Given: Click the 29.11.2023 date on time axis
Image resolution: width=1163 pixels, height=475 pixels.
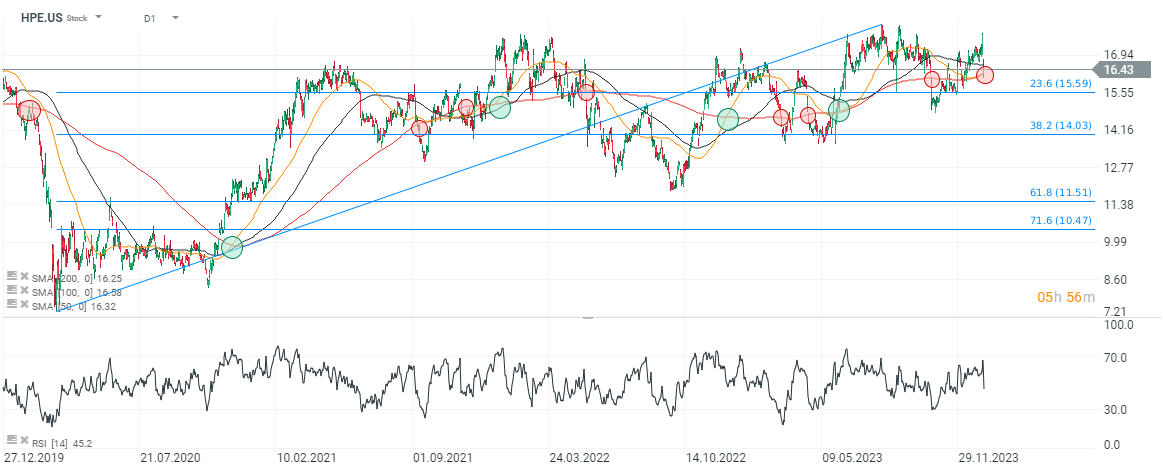Looking at the screenshot, I should click(989, 458).
